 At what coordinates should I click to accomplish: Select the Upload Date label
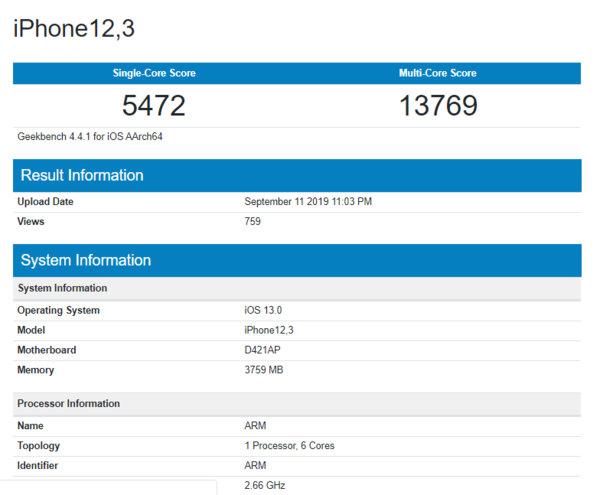tap(45, 202)
